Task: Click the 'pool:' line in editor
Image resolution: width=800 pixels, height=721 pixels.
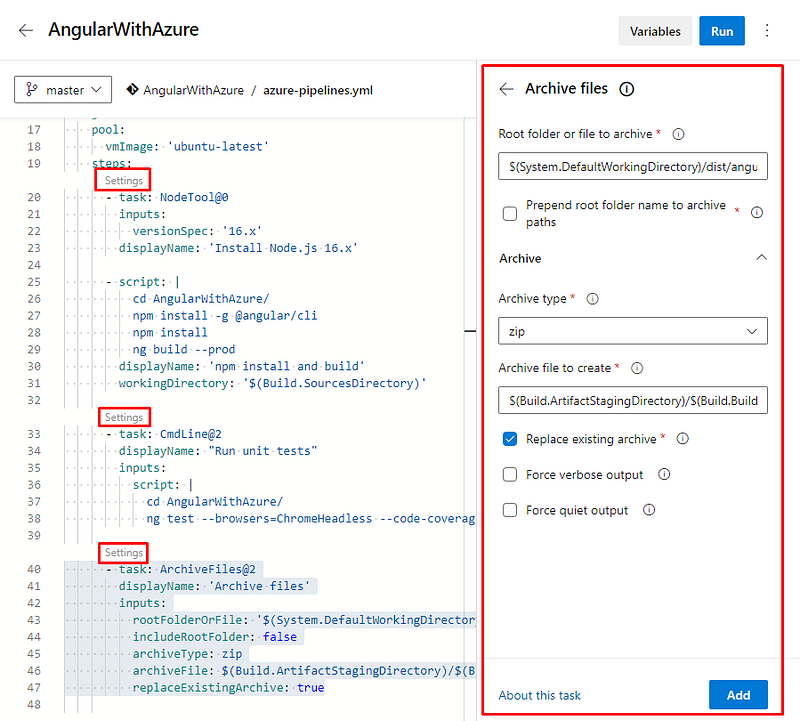Action: pos(108,130)
